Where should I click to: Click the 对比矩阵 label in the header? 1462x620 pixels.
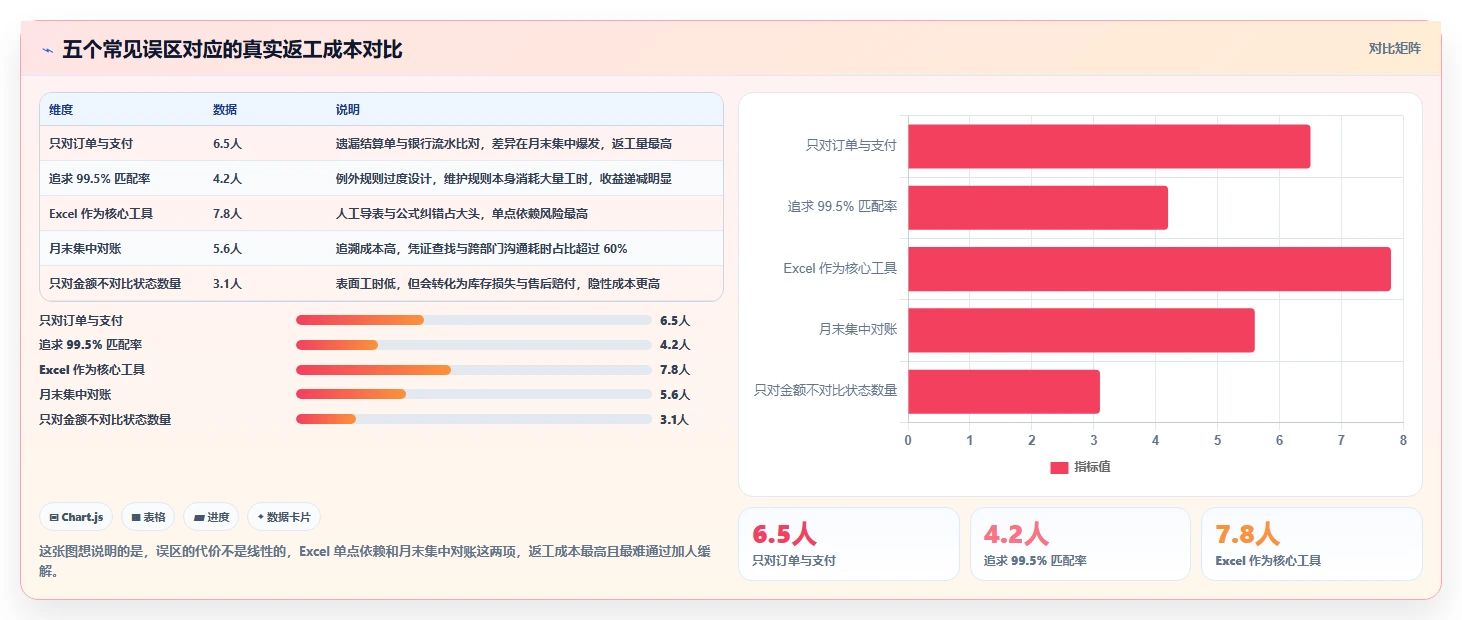[x=1394, y=48]
